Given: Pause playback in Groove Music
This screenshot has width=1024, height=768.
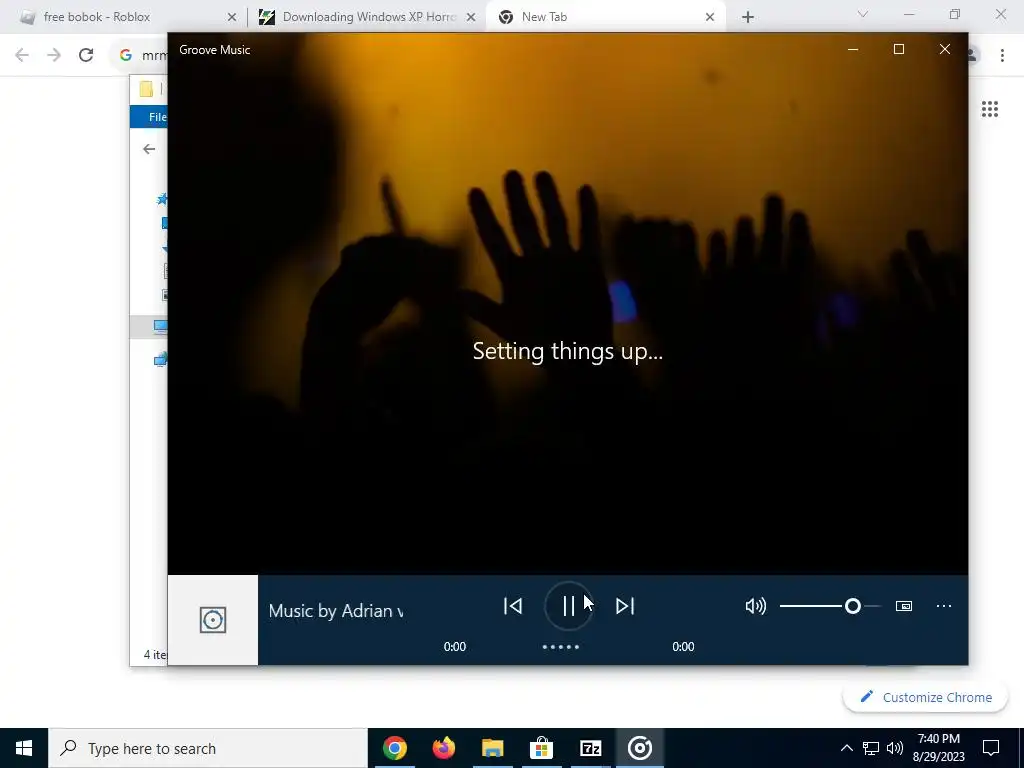Looking at the screenshot, I should (x=568, y=606).
